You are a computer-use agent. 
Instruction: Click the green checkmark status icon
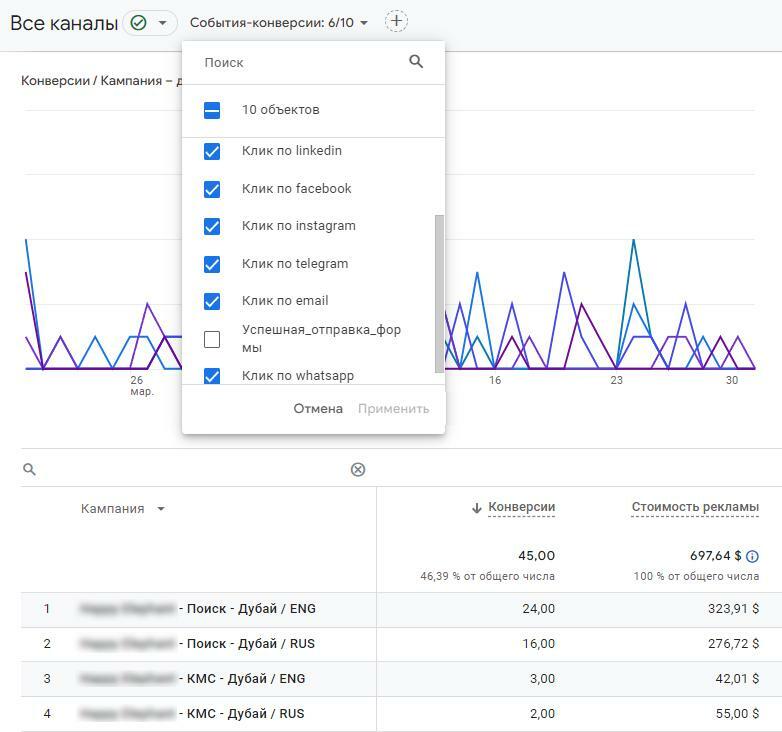click(x=138, y=22)
